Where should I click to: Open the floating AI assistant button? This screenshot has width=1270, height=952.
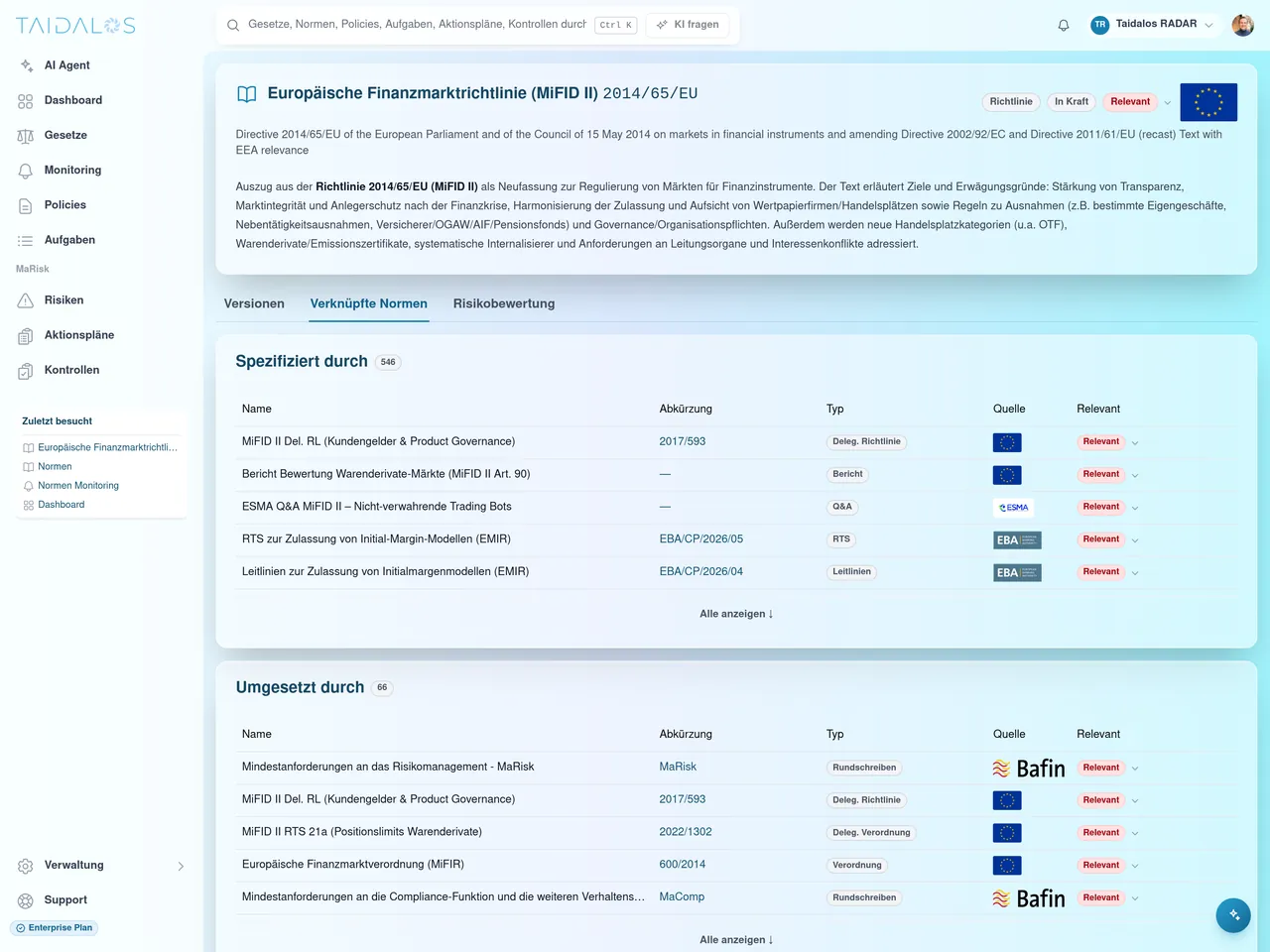click(x=1233, y=915)
